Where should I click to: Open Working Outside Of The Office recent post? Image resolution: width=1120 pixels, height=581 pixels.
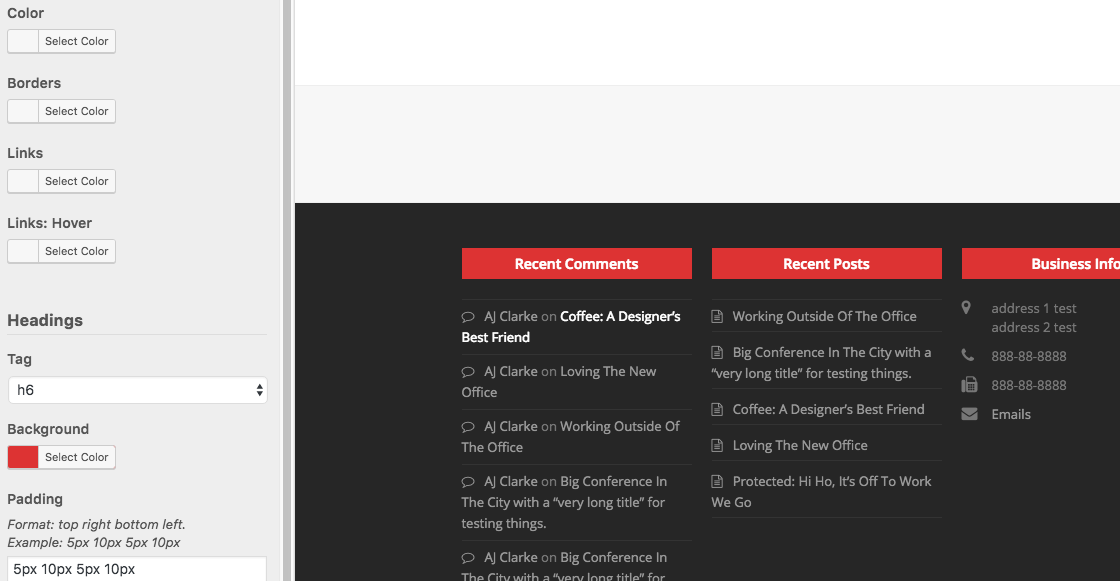coord(824,316)
